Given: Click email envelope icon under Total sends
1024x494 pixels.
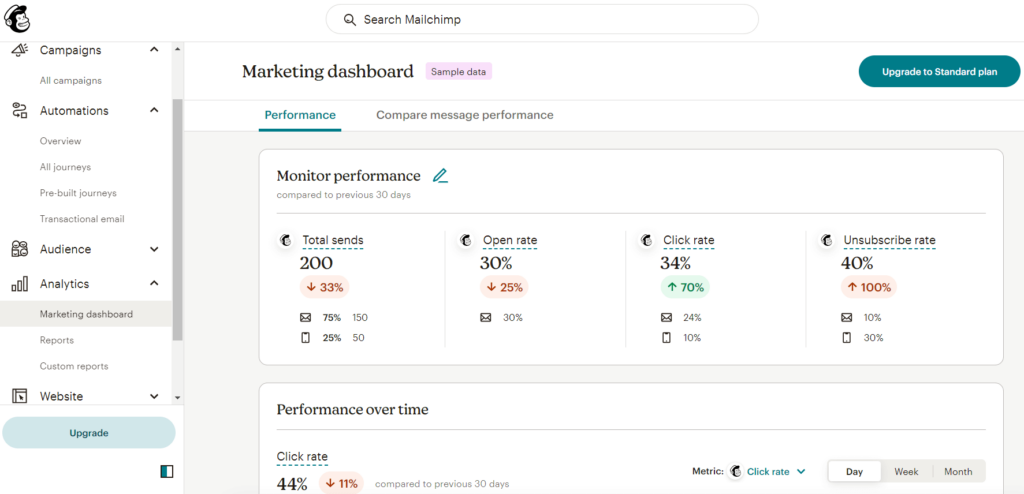Looking at the screenshot, I should (x=305, y=318).
